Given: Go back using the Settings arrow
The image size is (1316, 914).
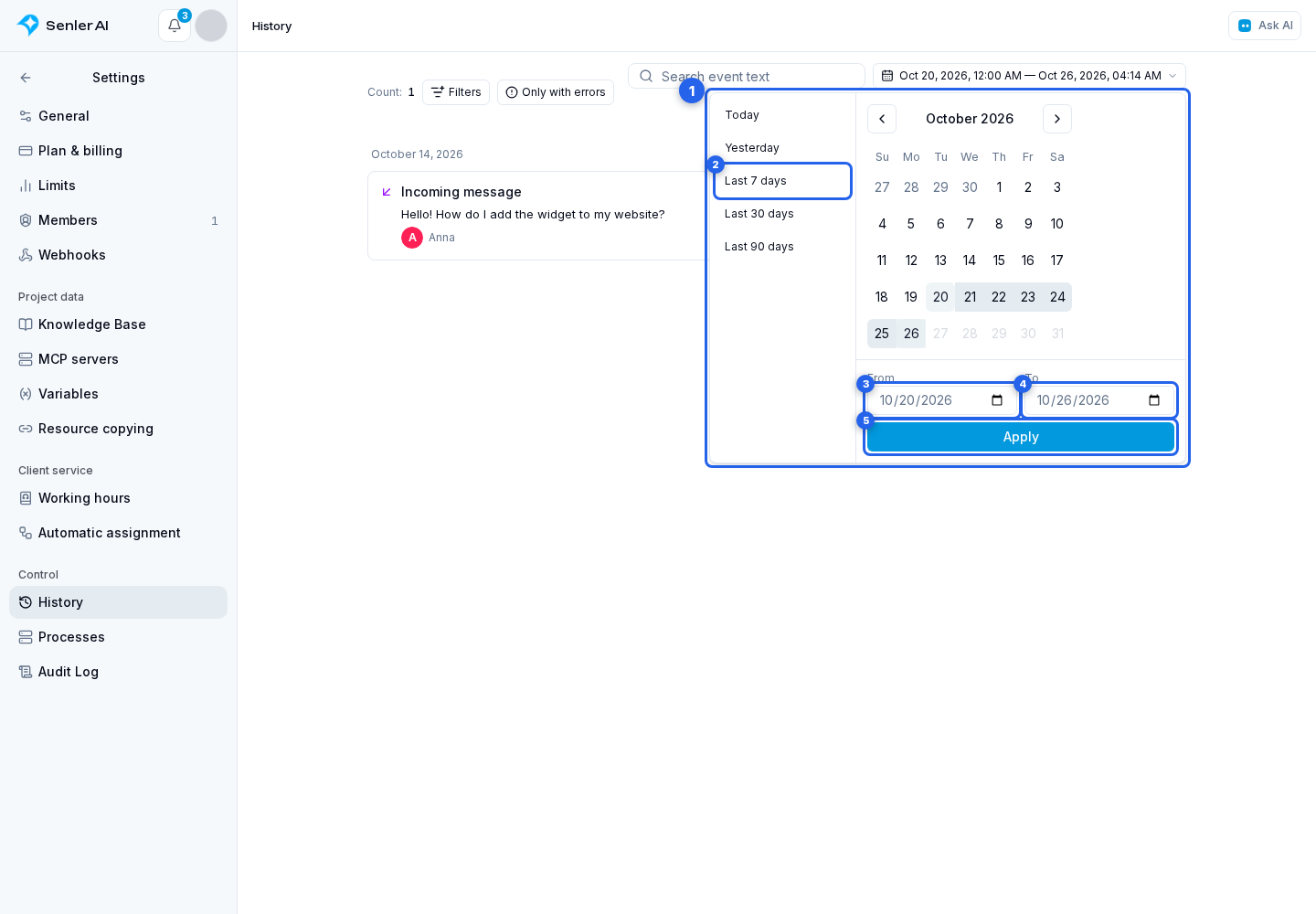Looking at the screenshot, I should click(x=26, y=78).
